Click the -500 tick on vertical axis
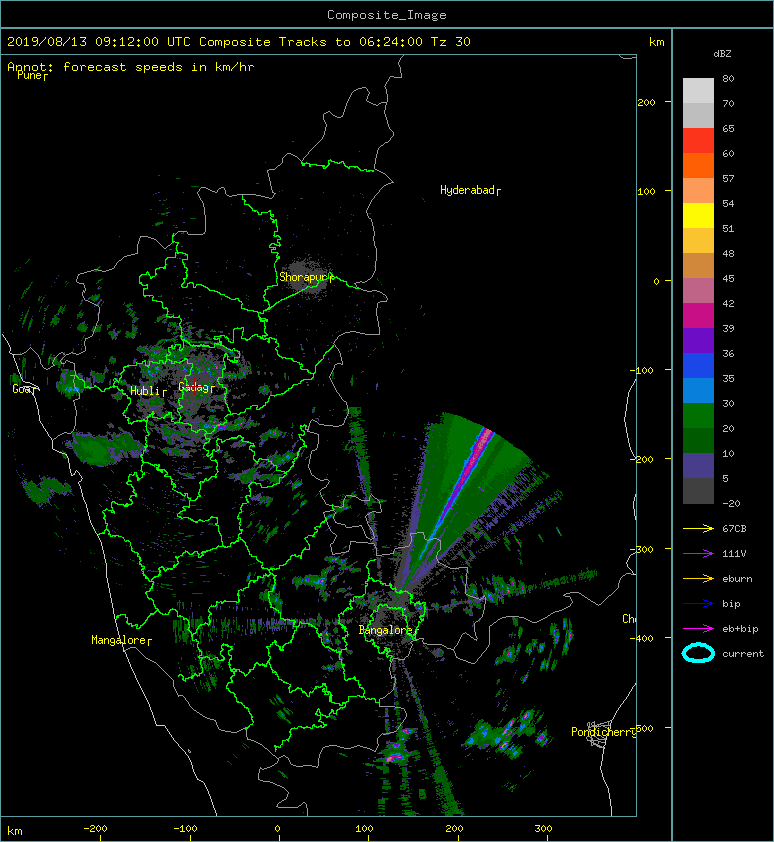Screen dimensions: 774x842 tap(644, 728)
